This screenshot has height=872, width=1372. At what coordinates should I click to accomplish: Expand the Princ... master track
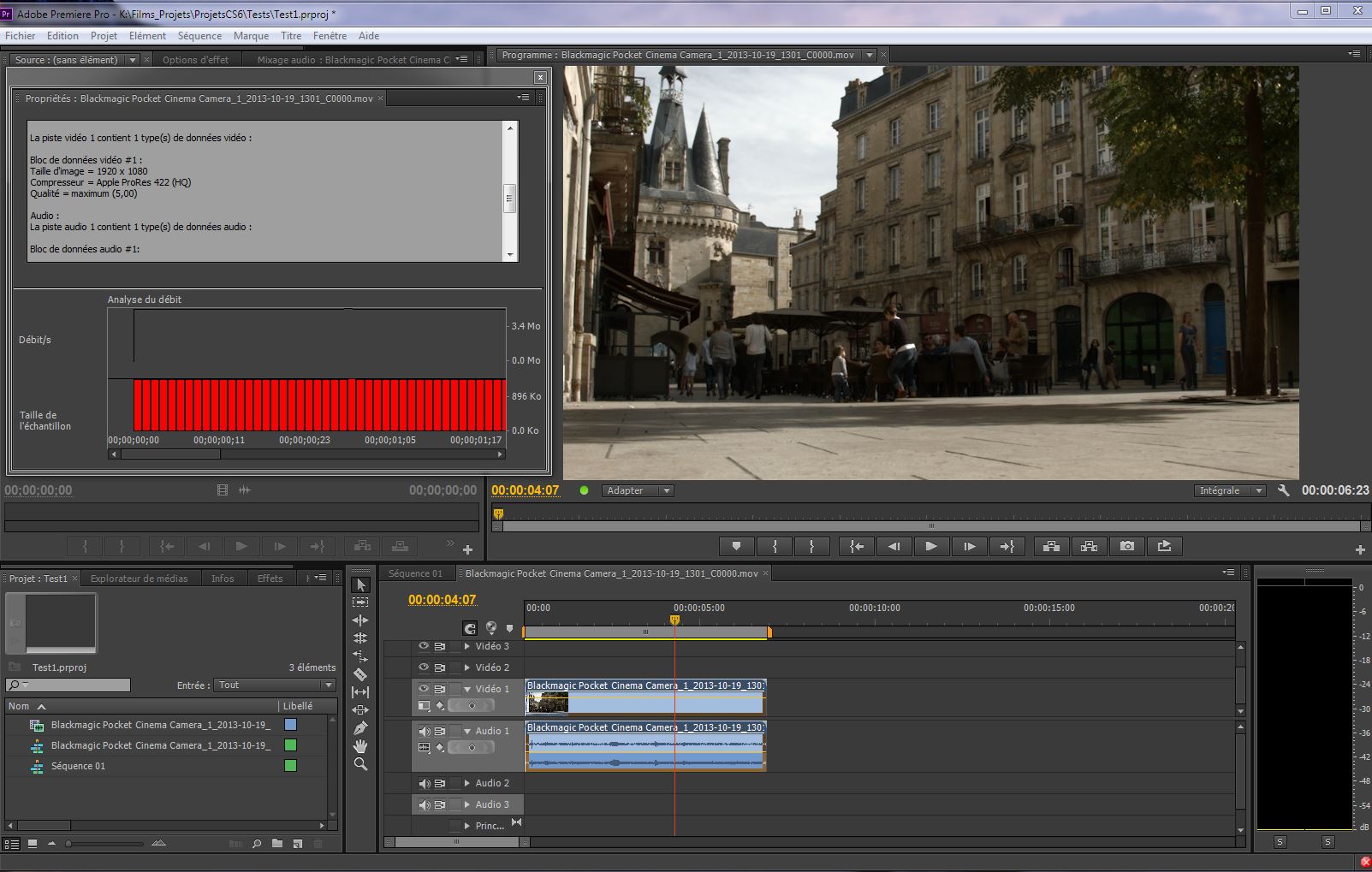pyautogui.click(x=467, y=826)
